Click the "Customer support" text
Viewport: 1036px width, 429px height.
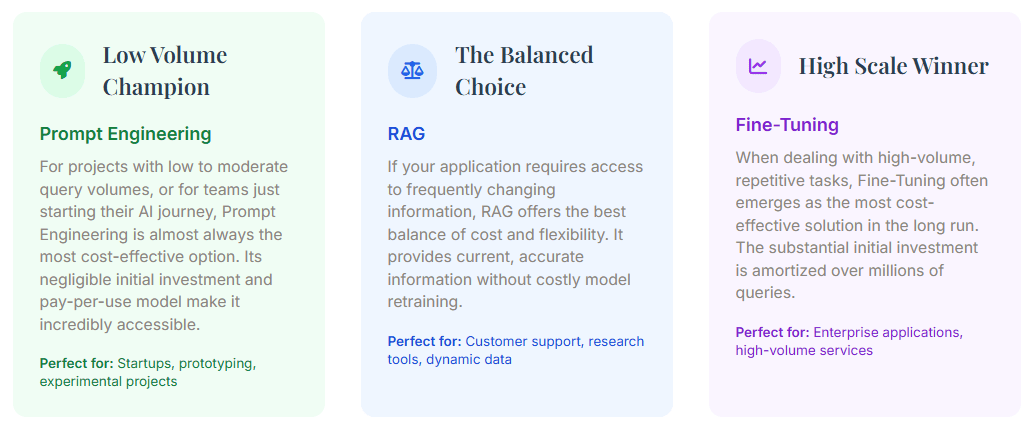click(x=524, y=341)
